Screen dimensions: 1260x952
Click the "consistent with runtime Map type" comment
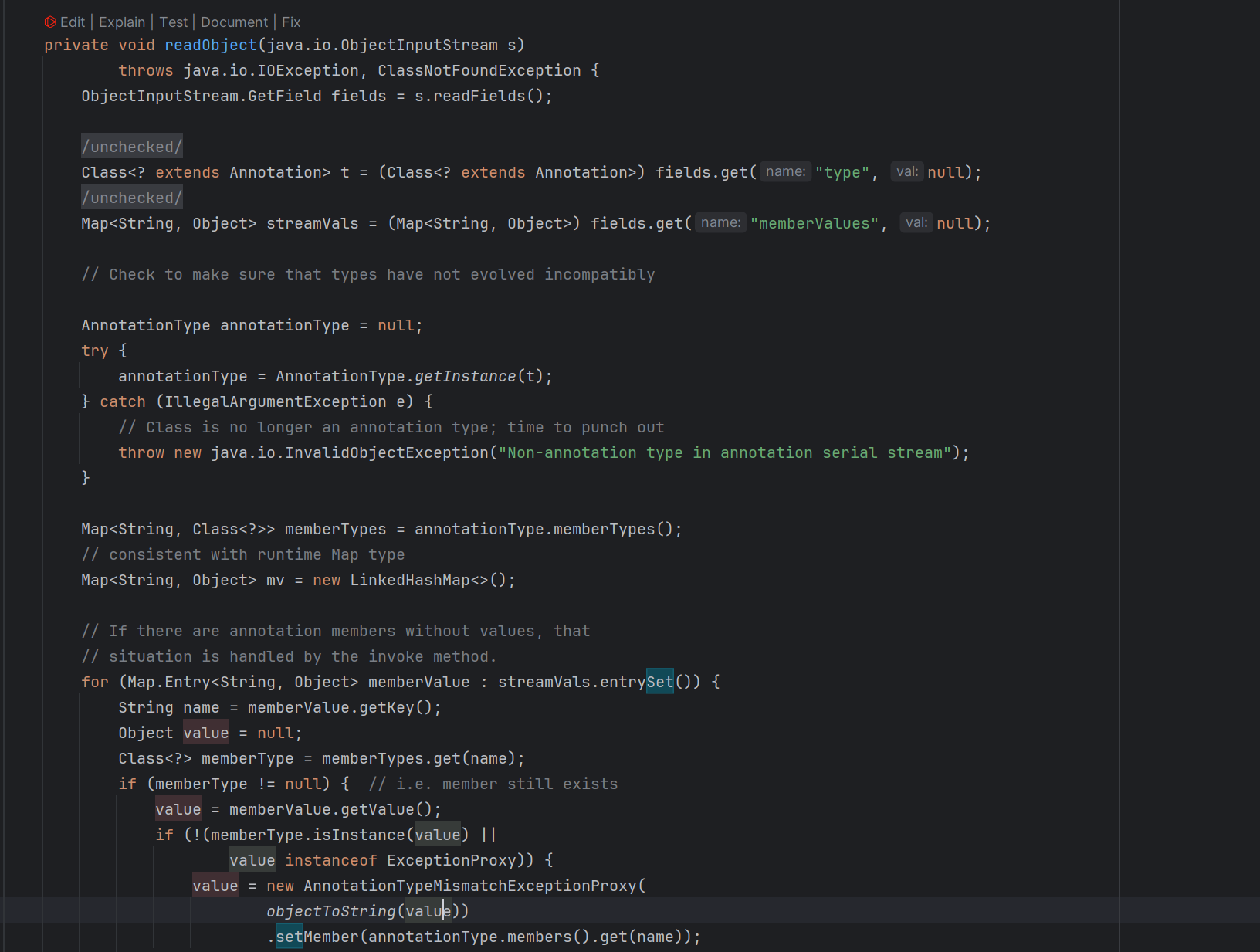(x=243, y=554)
